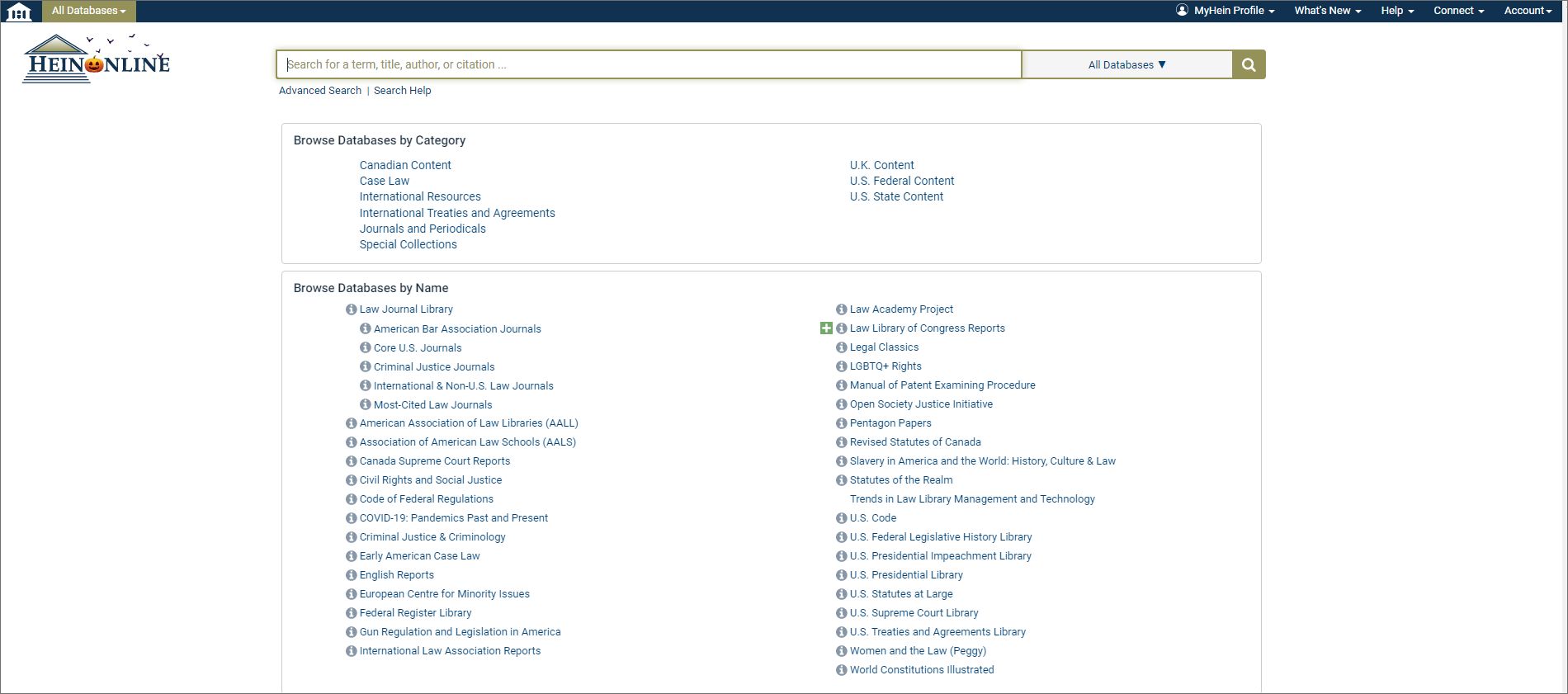
Task: Click the HeinOnline logo
Action: point(97,59)
